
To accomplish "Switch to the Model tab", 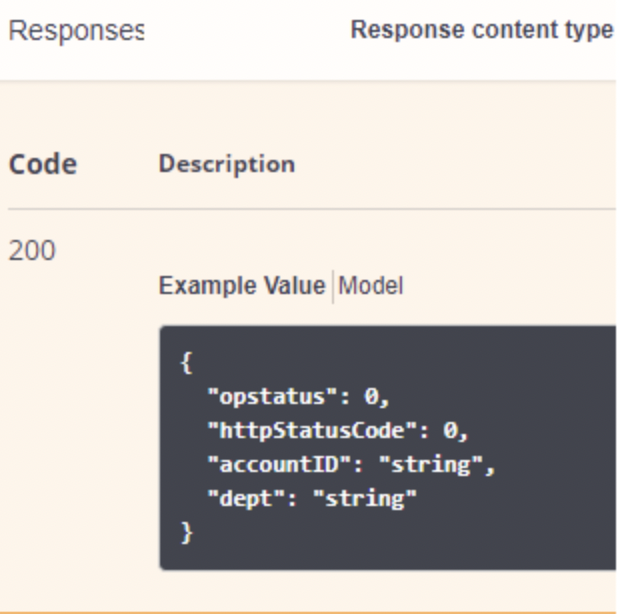I will [x=371, y=287].
